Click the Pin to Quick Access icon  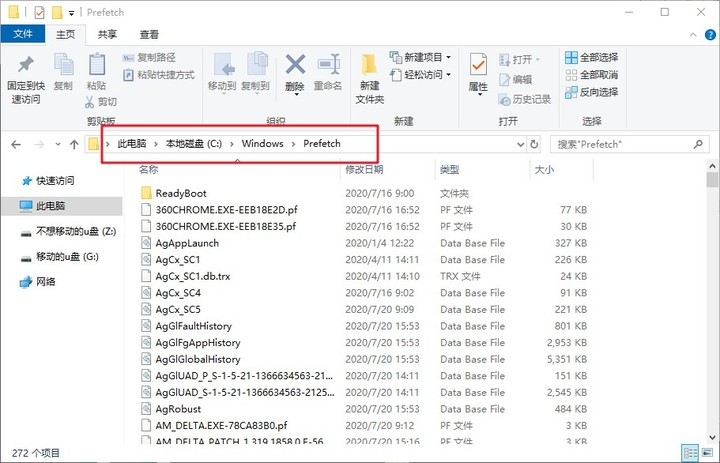click(x=26, y=65)
